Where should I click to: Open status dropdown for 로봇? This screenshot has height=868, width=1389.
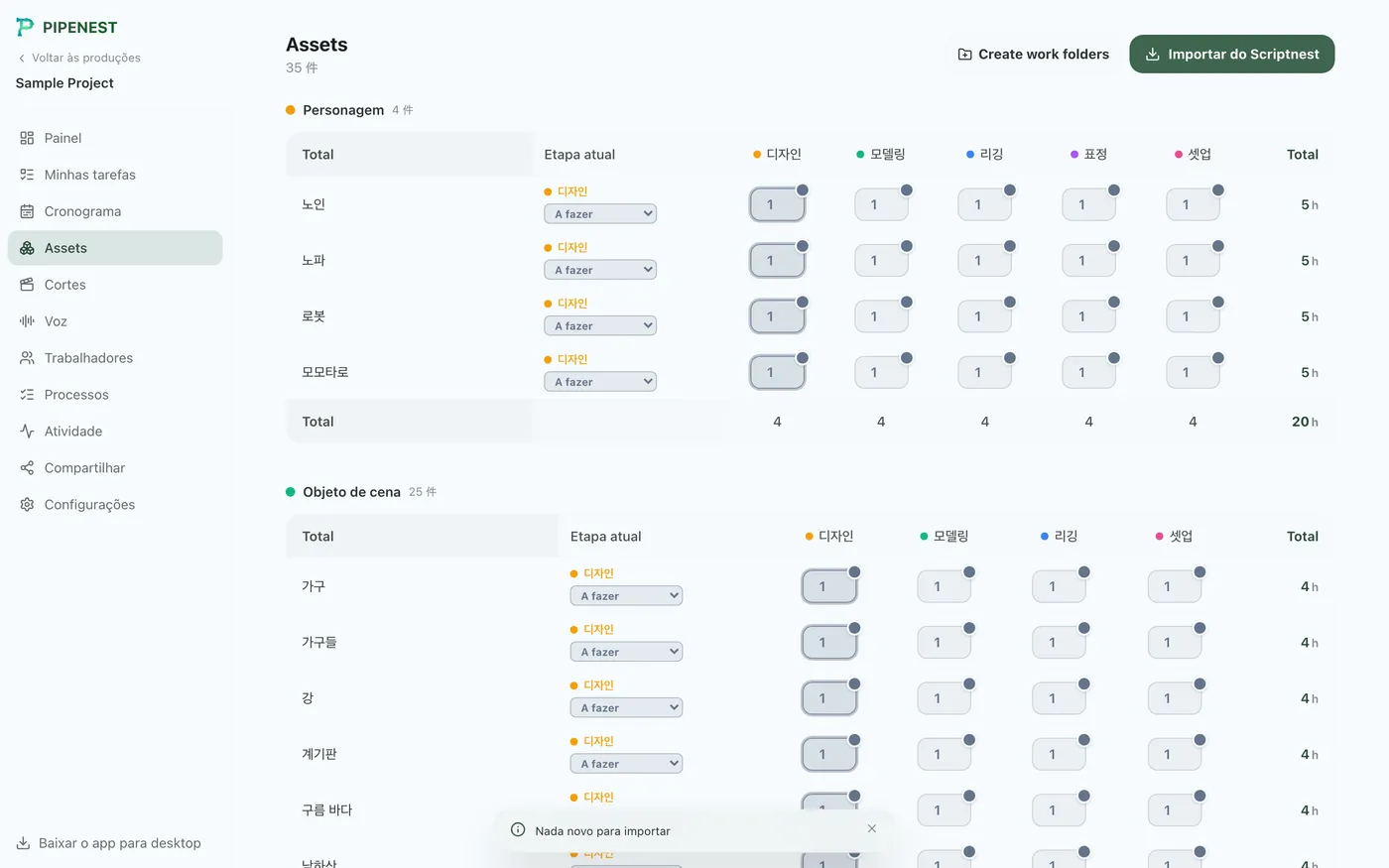coord(600,325)
